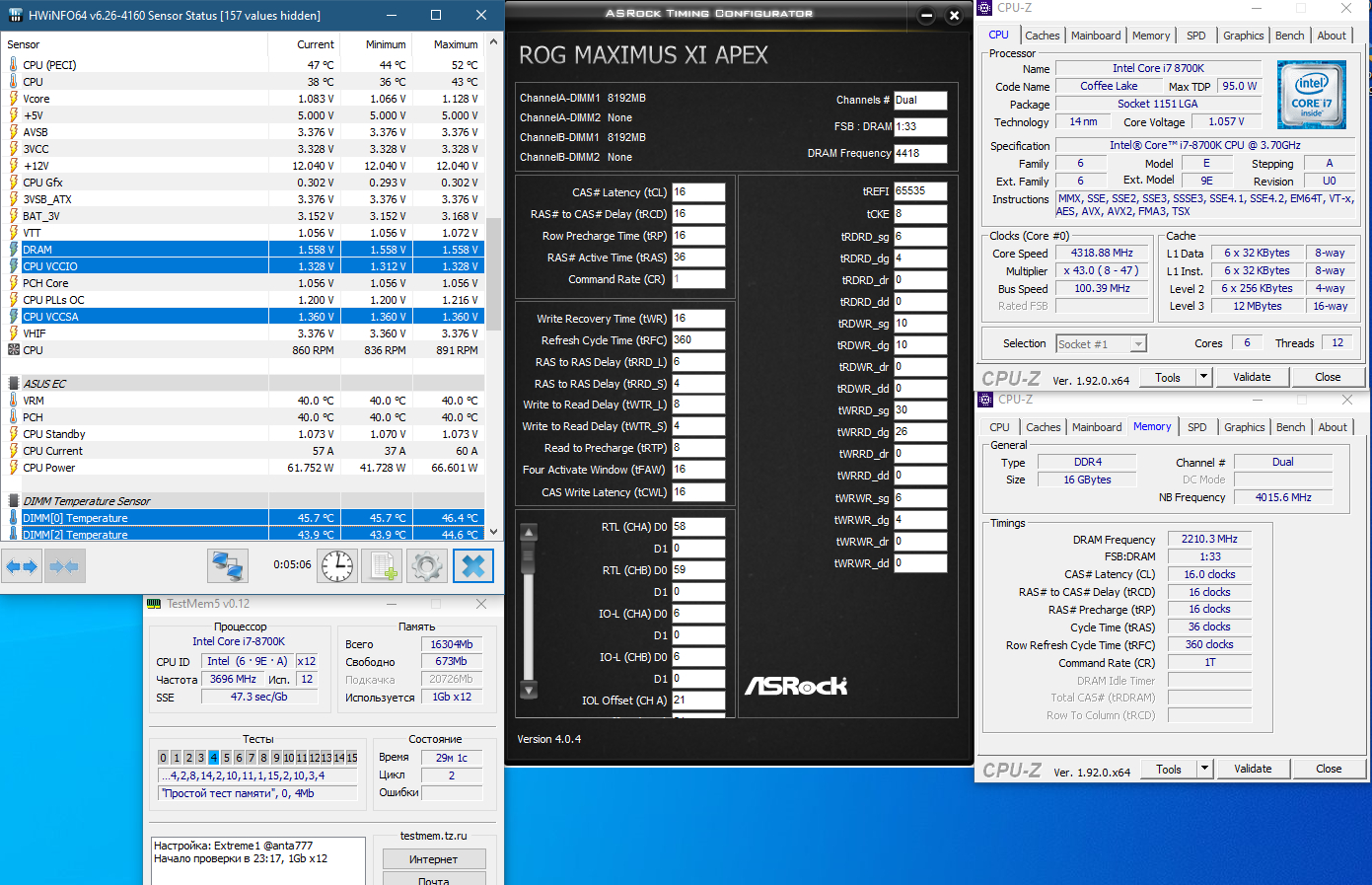1372x885 pixels.
Task: Click RTL (CHA) D0 field showing 58
Action: coord(698,527)
